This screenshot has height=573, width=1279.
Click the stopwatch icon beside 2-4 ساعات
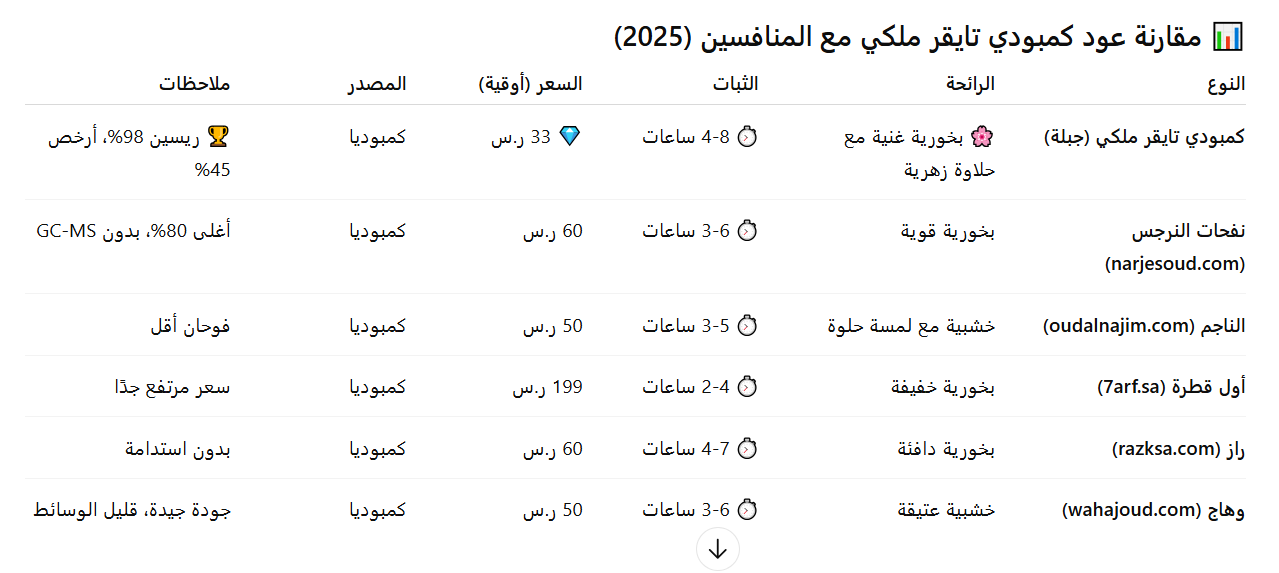pos(747,386)
